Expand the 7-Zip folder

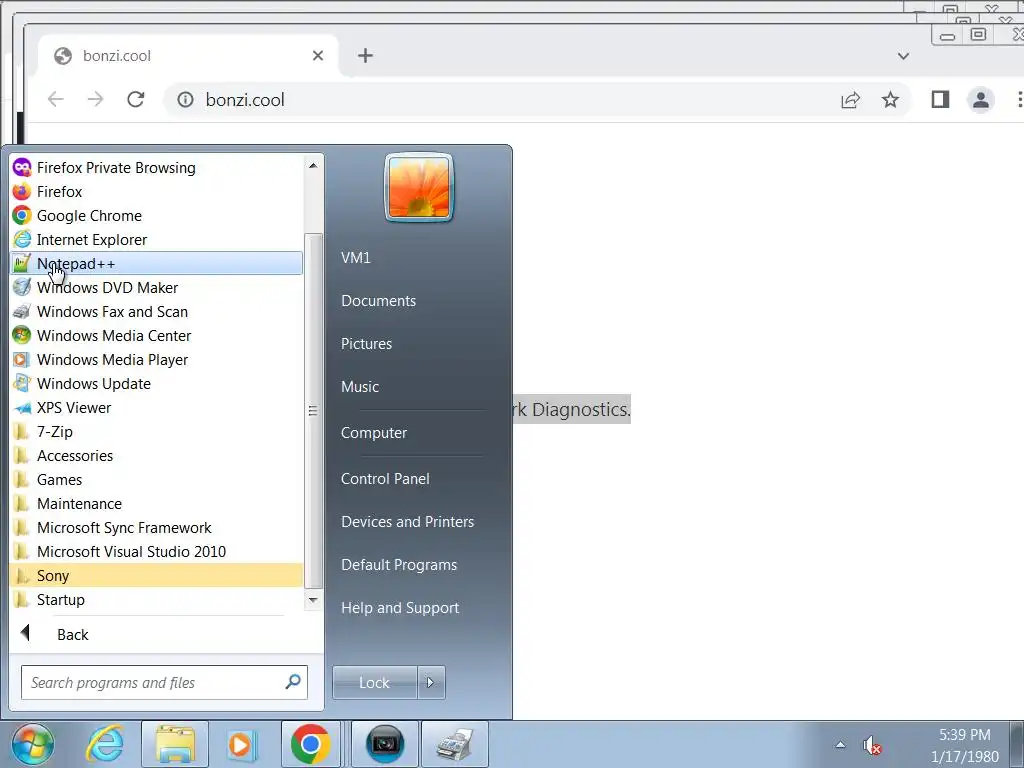point(157,432)
